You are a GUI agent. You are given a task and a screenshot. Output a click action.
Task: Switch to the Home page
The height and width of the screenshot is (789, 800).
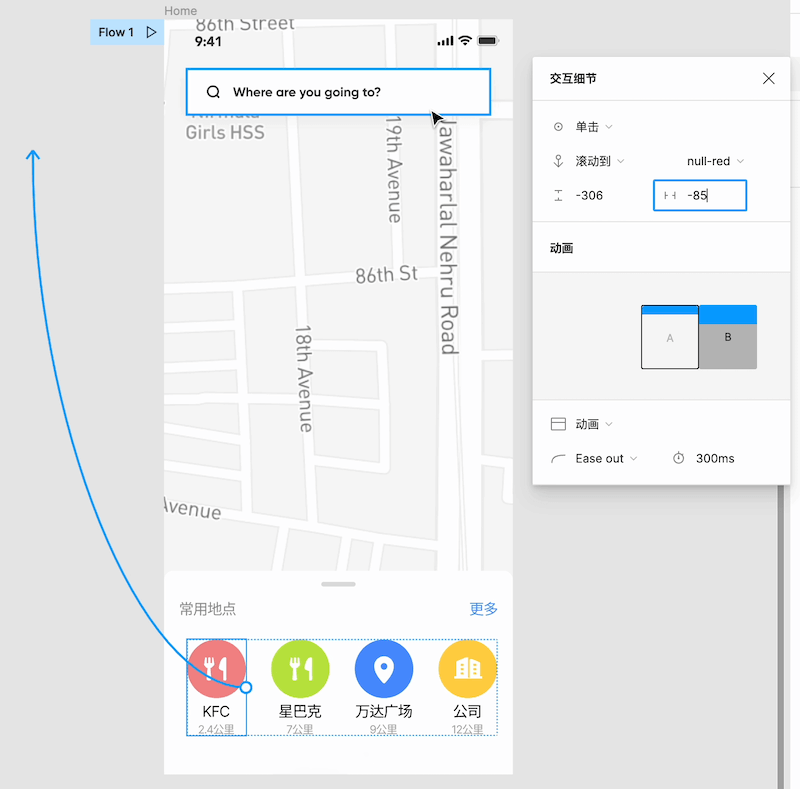pyautogui.click(x=180, y=10)
